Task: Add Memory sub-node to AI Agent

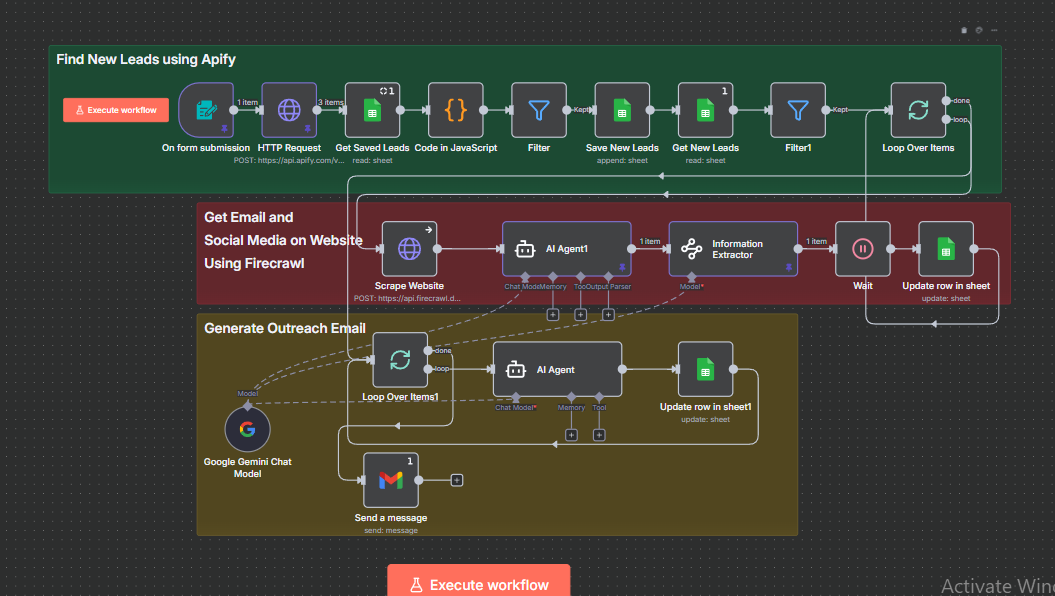Action: pyautogui.click(x=571, y=435)
